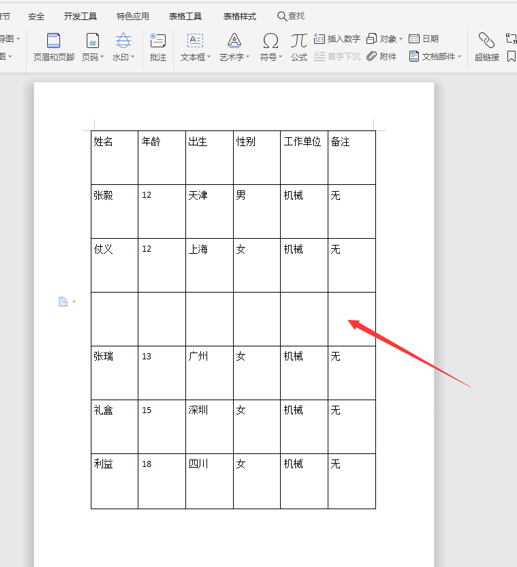Insert a formula with Pi icon

299,40
